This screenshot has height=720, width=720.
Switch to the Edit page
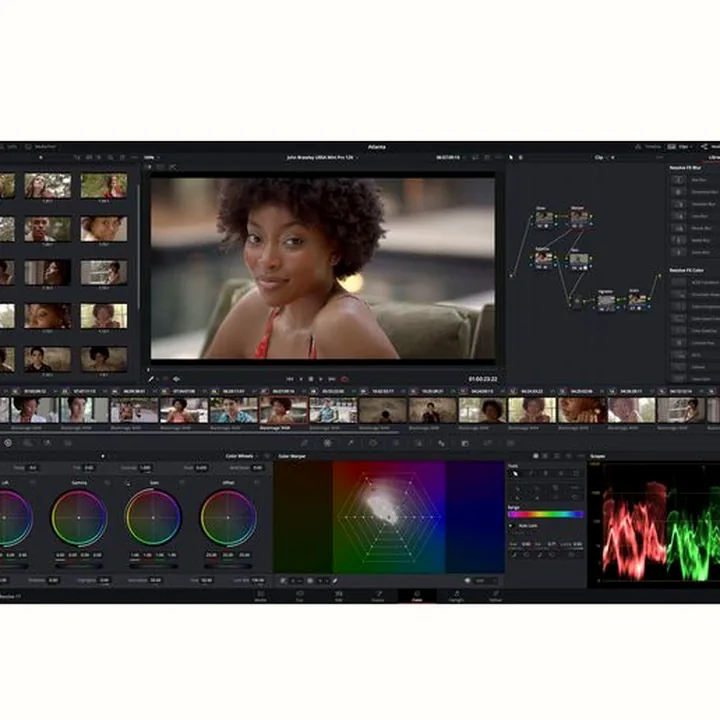(338, 596)
